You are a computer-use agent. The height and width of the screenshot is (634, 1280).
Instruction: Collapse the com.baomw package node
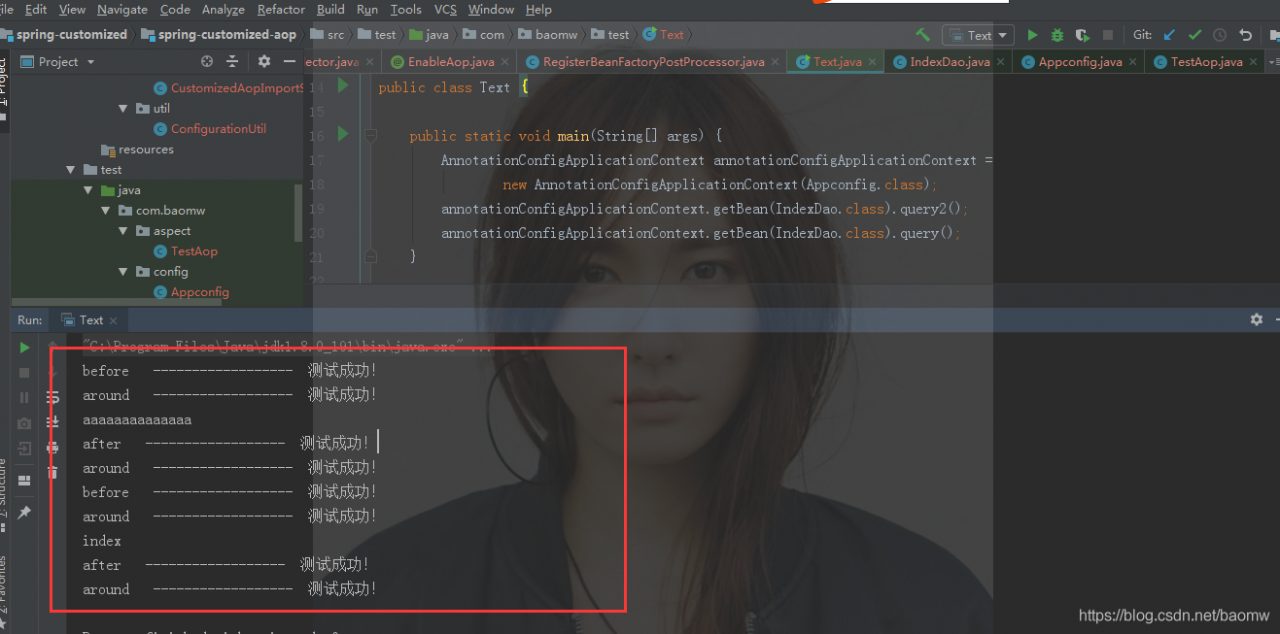(x=106, y=211)
